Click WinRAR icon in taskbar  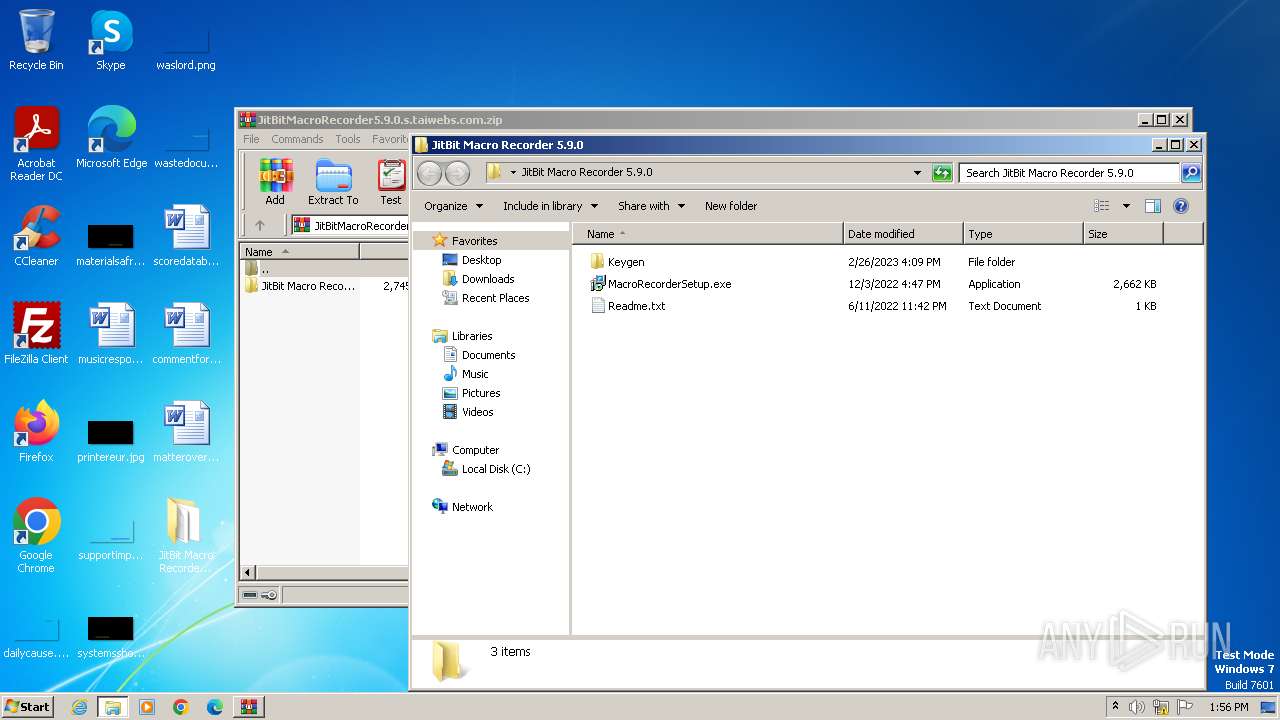pos(248,707)
